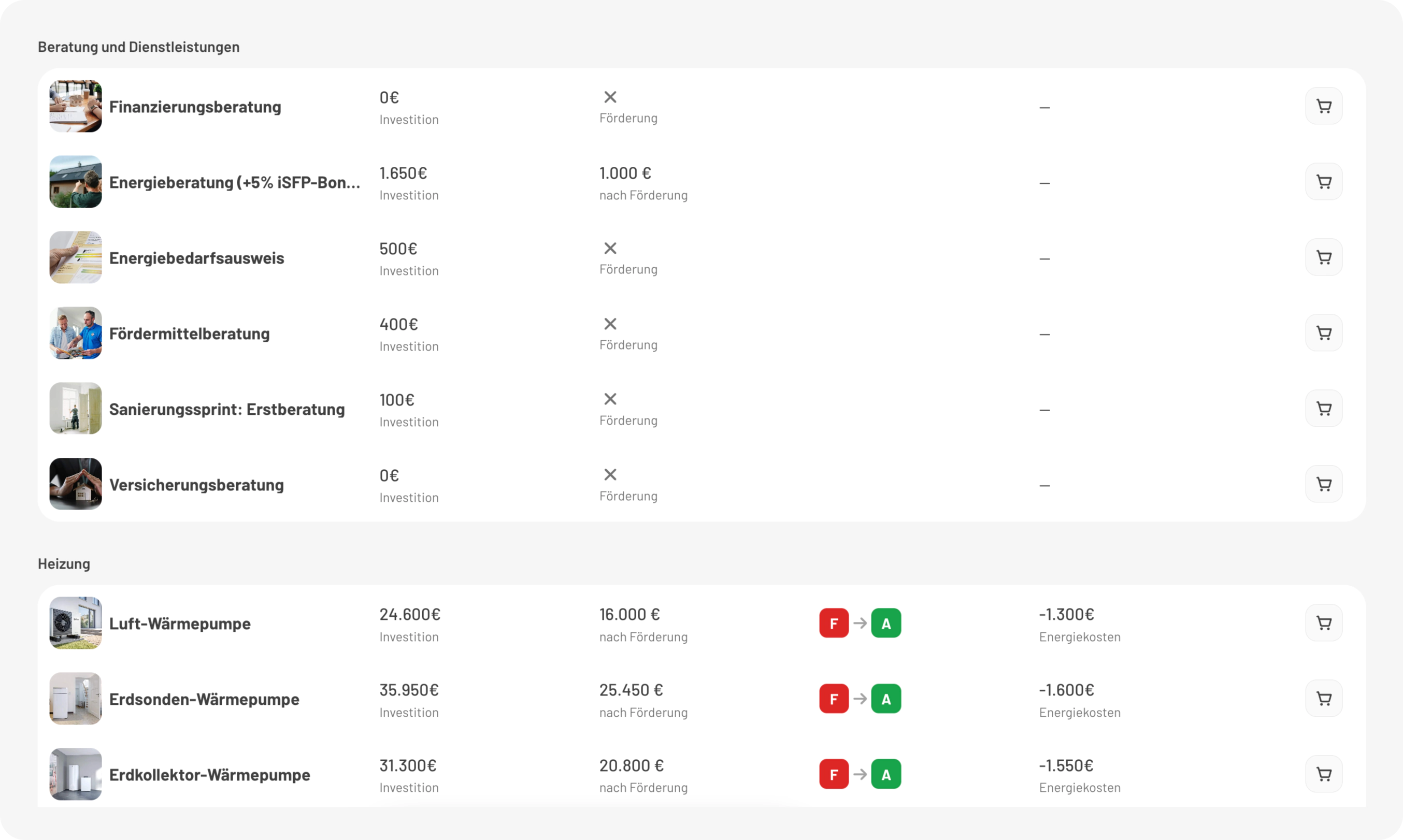Click the X Förderung mark for Energiebedarfsausweis
The width and height of the screenshot is (1403, 840).
tap(610, 249)
